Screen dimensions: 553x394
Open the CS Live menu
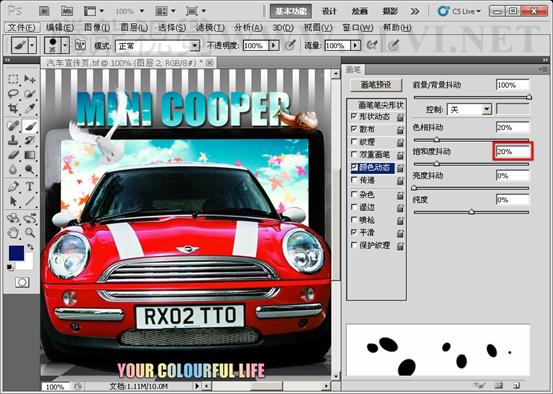[x=459, y=11]
